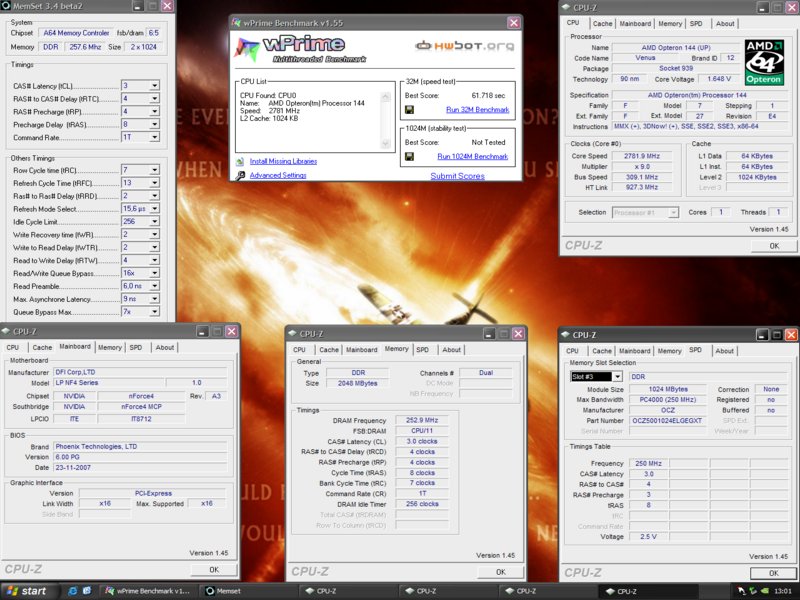Screen dimensions: 800x600
Task: Close the wPrime Benchmark window
Action: [x=513, y=23]
